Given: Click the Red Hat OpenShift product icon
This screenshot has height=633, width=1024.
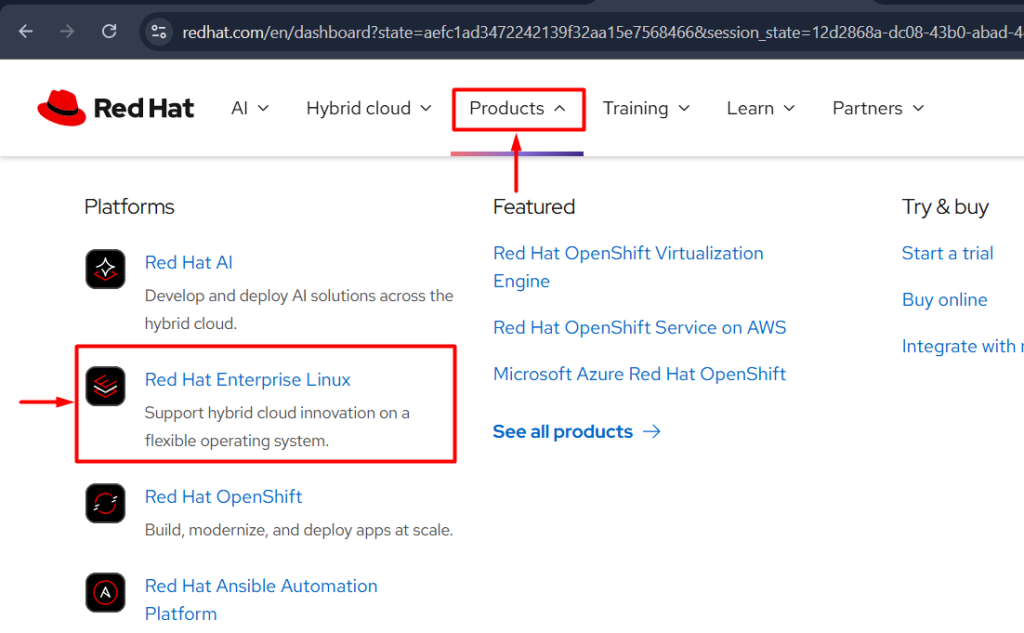Looking at the screenshot, I should (x=105, y=503).
